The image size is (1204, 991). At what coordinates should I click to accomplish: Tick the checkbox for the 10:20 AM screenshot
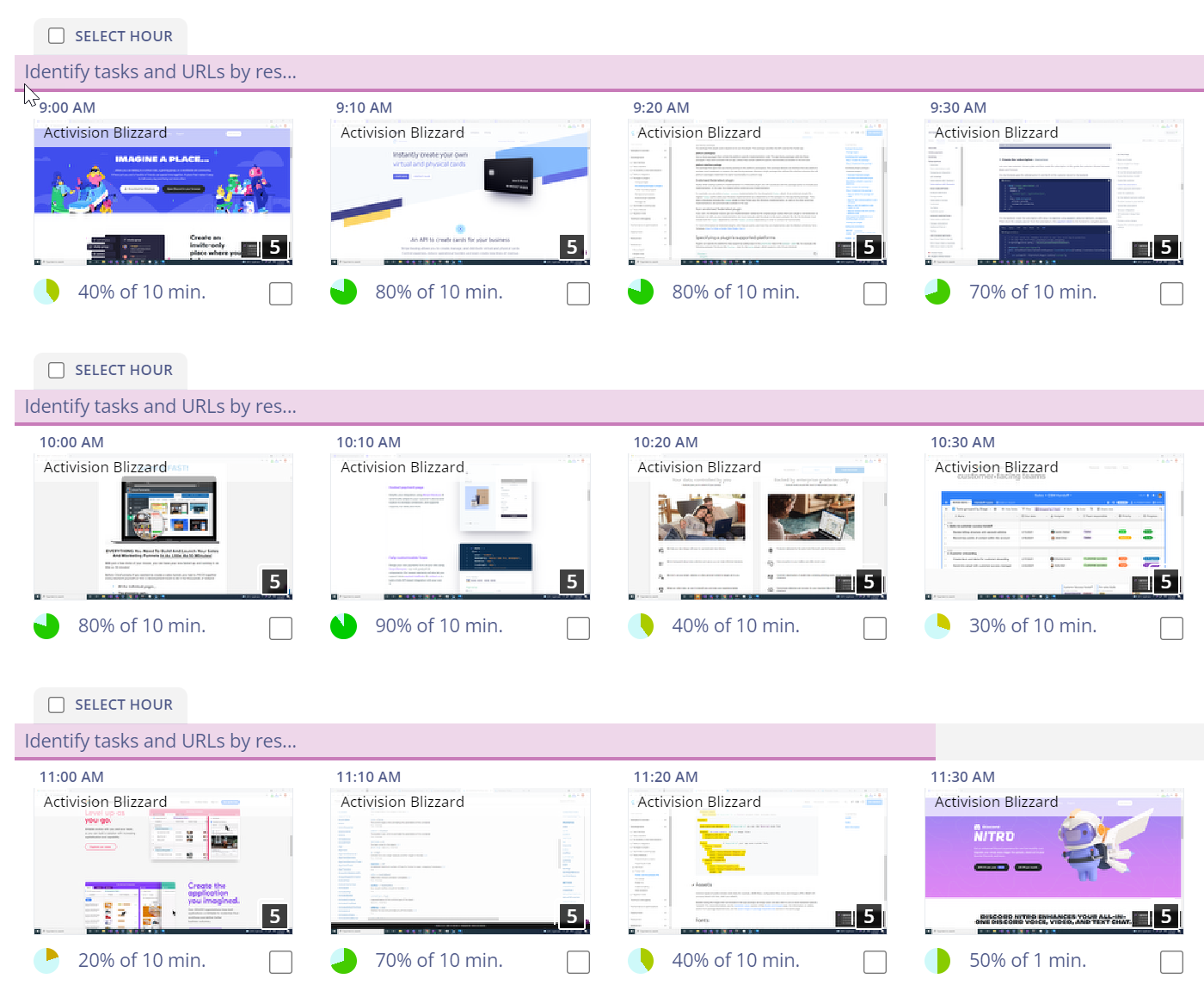tap(875, 628)
